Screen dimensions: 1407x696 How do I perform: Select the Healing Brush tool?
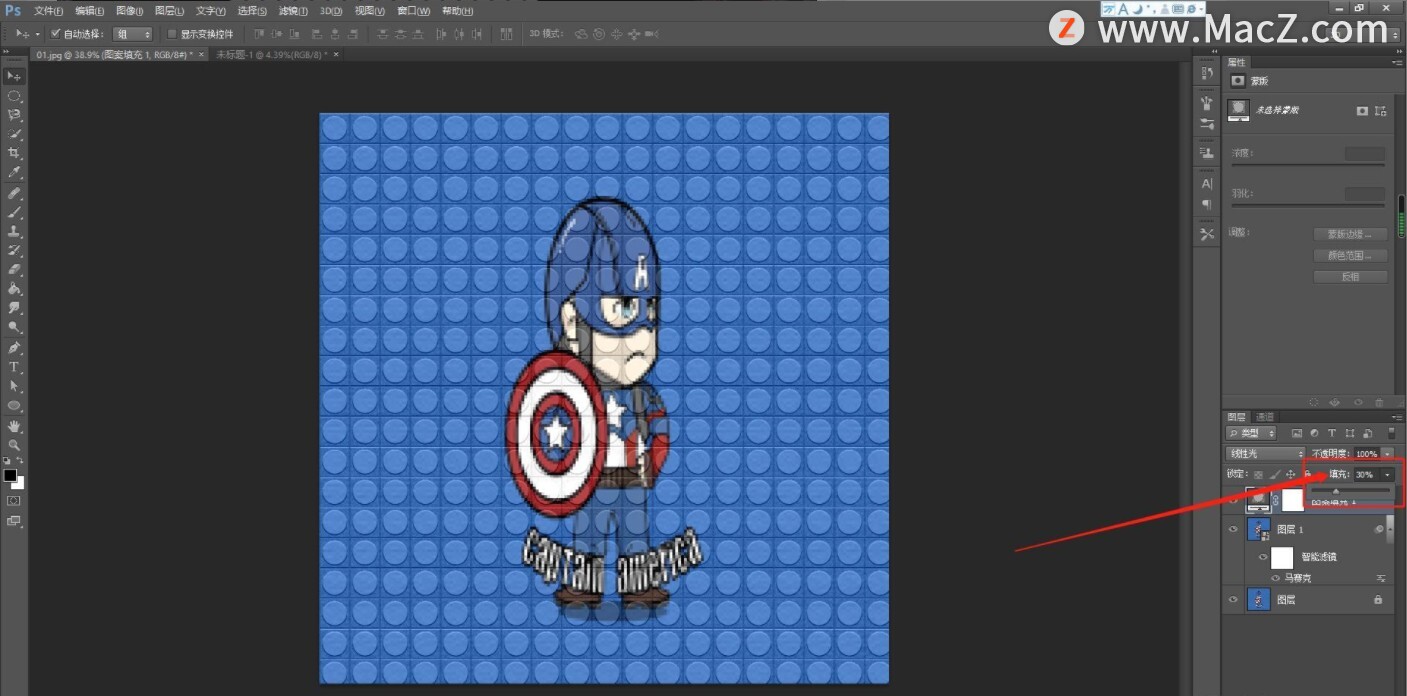14,193
